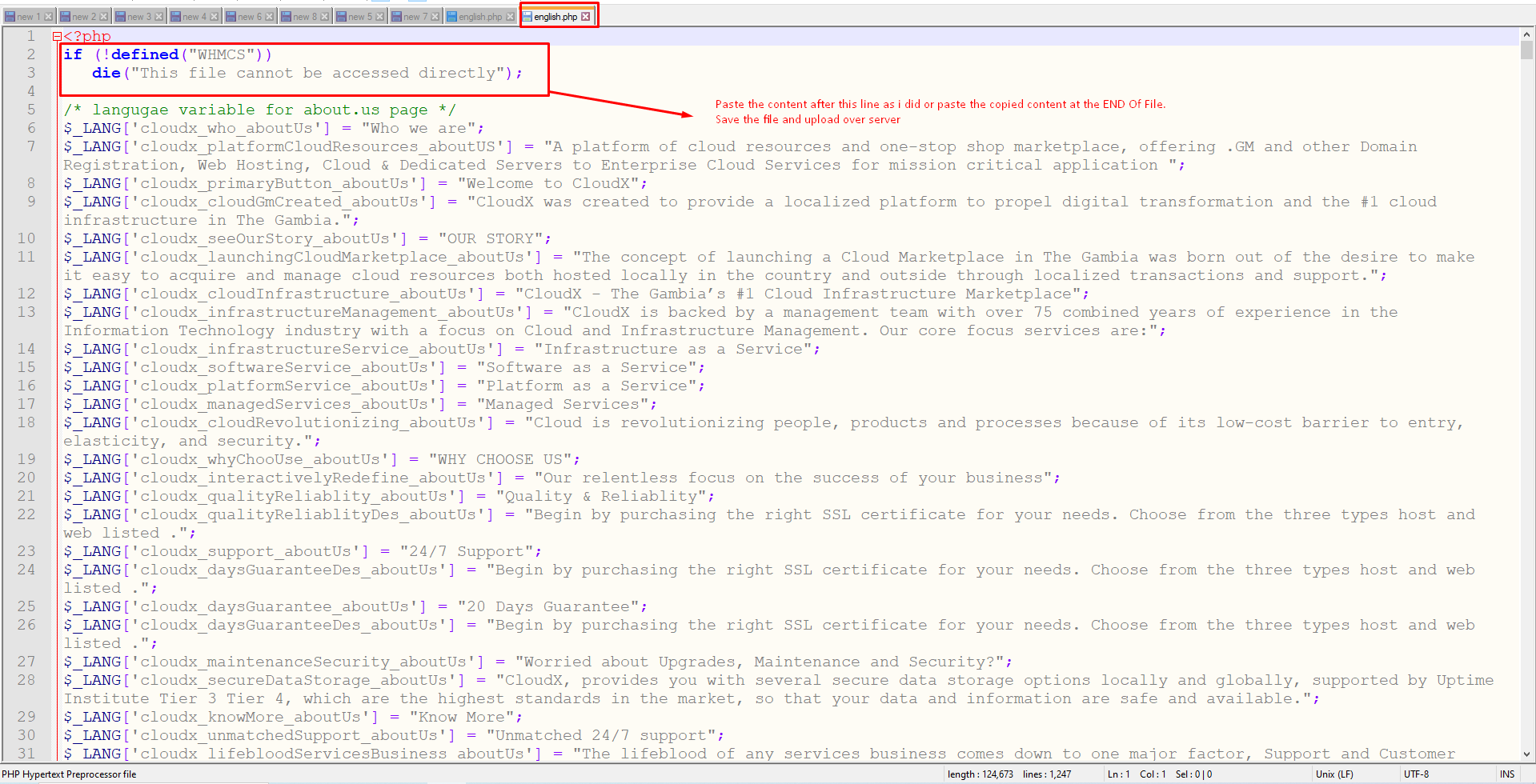Click the 'cloudx_launchingCloudMarketplace_aboutUs' line
The height and width of the screenshot is (784, 1536).
[x=769, y=266]
